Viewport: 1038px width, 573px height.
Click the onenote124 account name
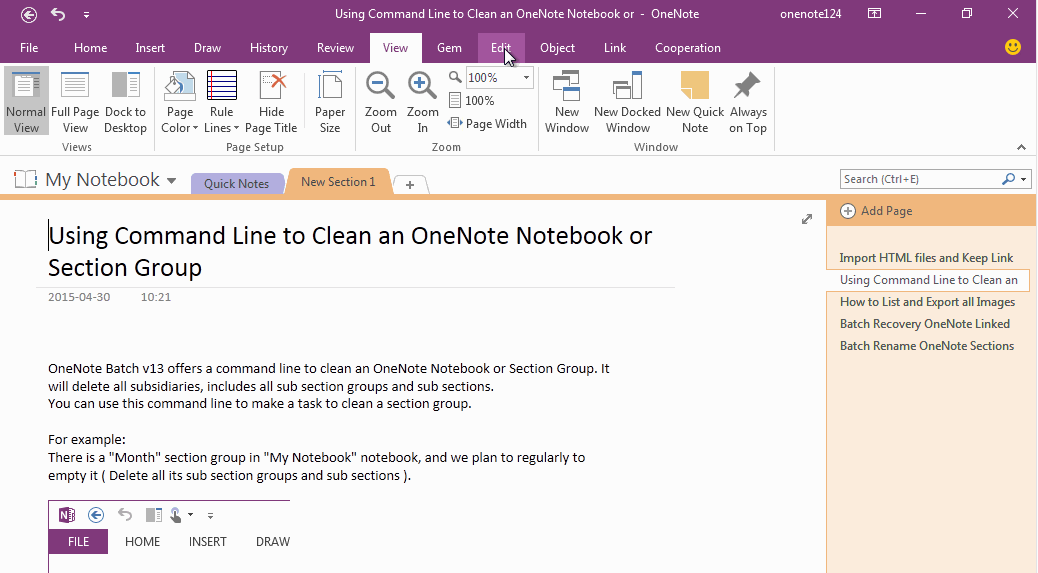click(x=810, y=14)
